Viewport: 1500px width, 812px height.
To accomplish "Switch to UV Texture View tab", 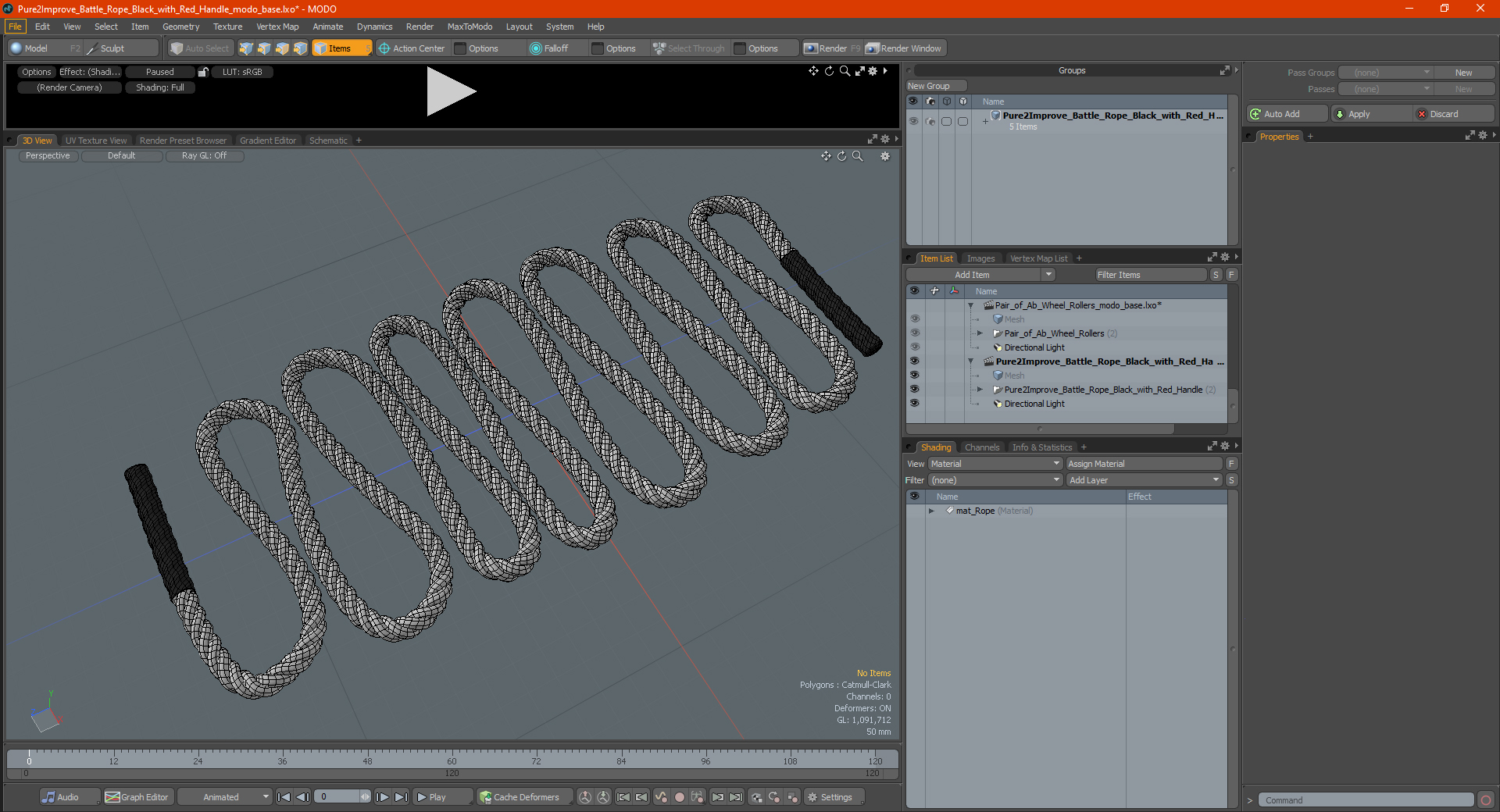I will 96,141.
